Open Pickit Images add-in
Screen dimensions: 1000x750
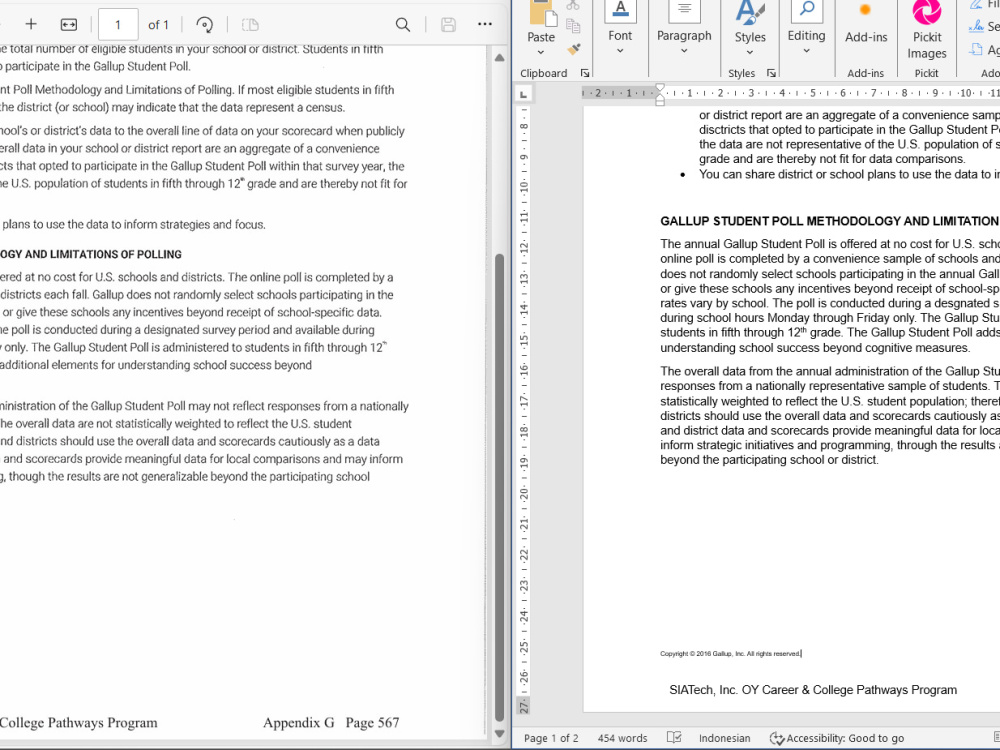927,29
